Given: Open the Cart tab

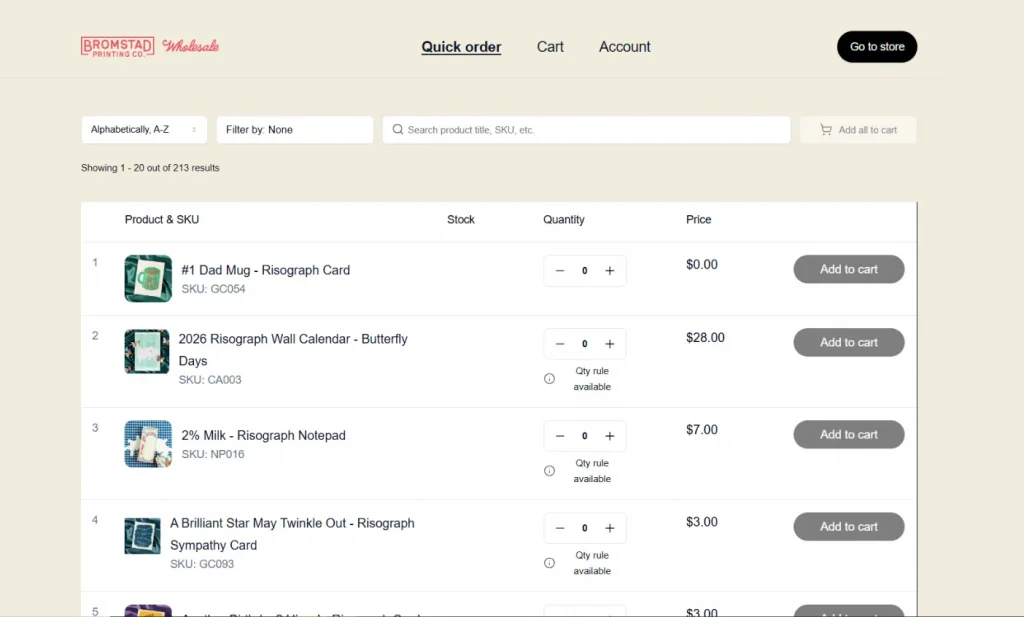Looking at the screenshot, I should [x=550, y=47].
